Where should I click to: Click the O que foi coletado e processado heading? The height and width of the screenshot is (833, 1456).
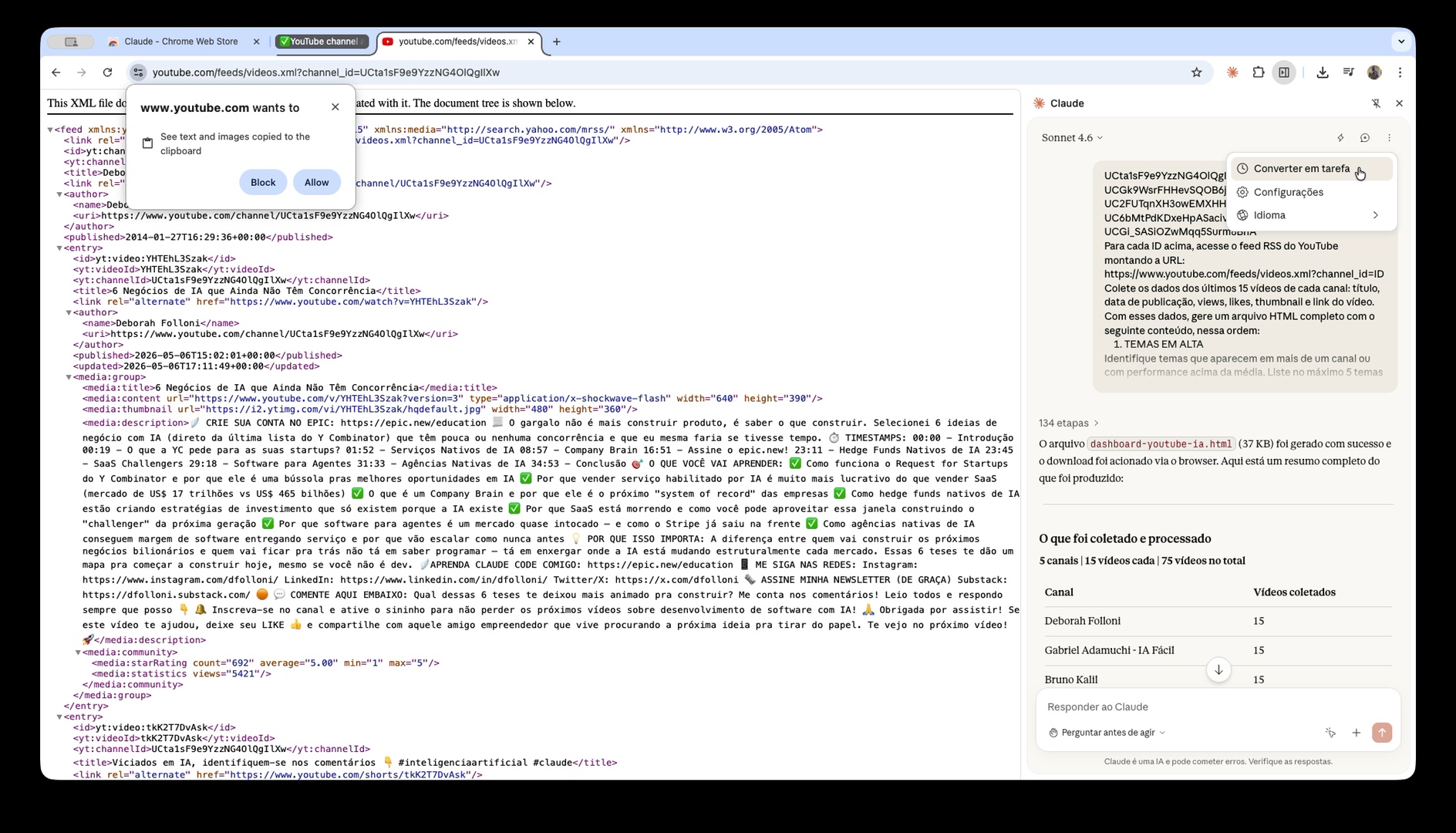click(x=1124, y=538)
